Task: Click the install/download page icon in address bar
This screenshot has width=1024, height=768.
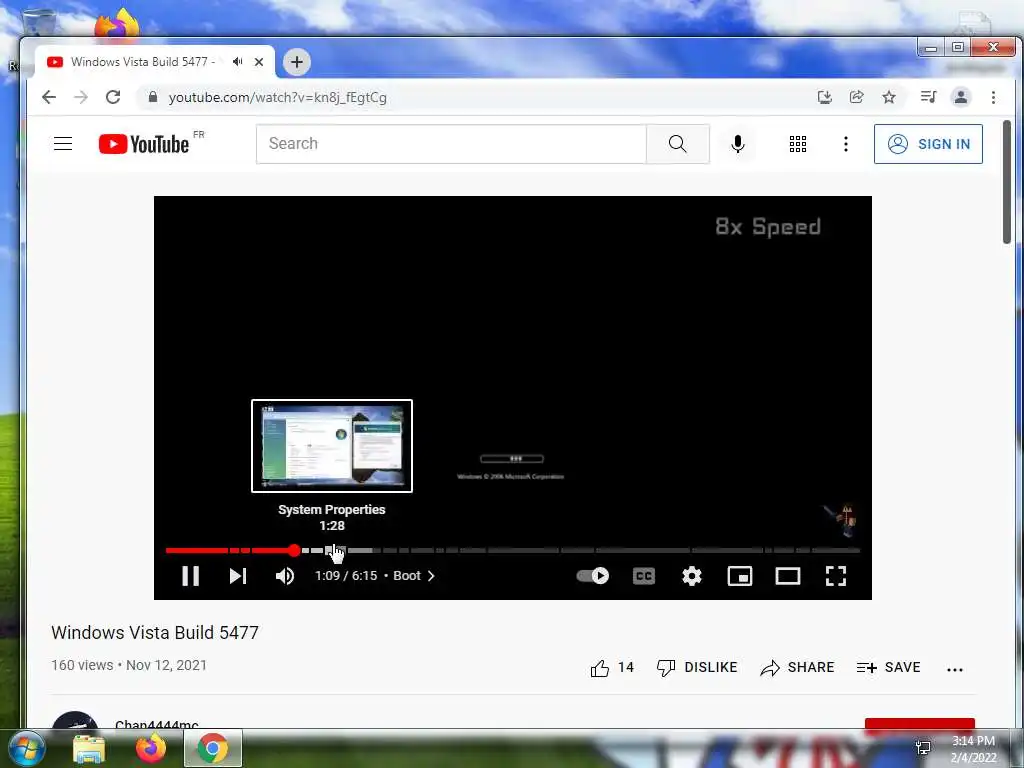Action: point(825,97)
